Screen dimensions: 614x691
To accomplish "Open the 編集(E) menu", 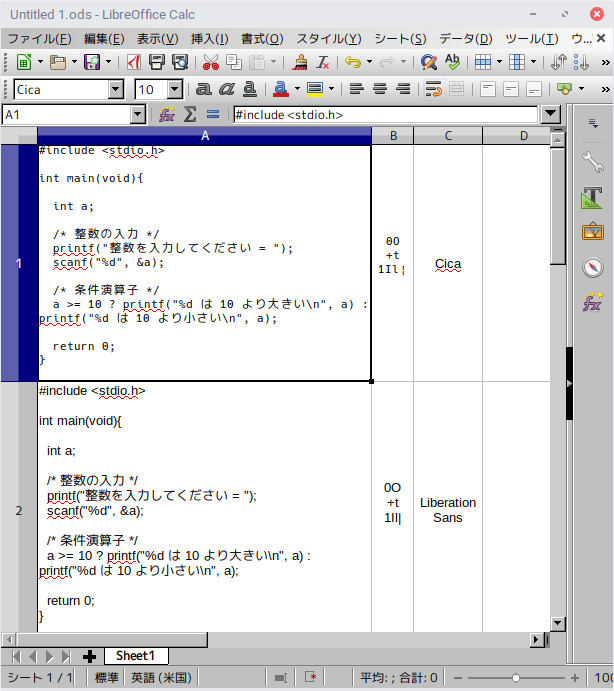I will 104,39.
